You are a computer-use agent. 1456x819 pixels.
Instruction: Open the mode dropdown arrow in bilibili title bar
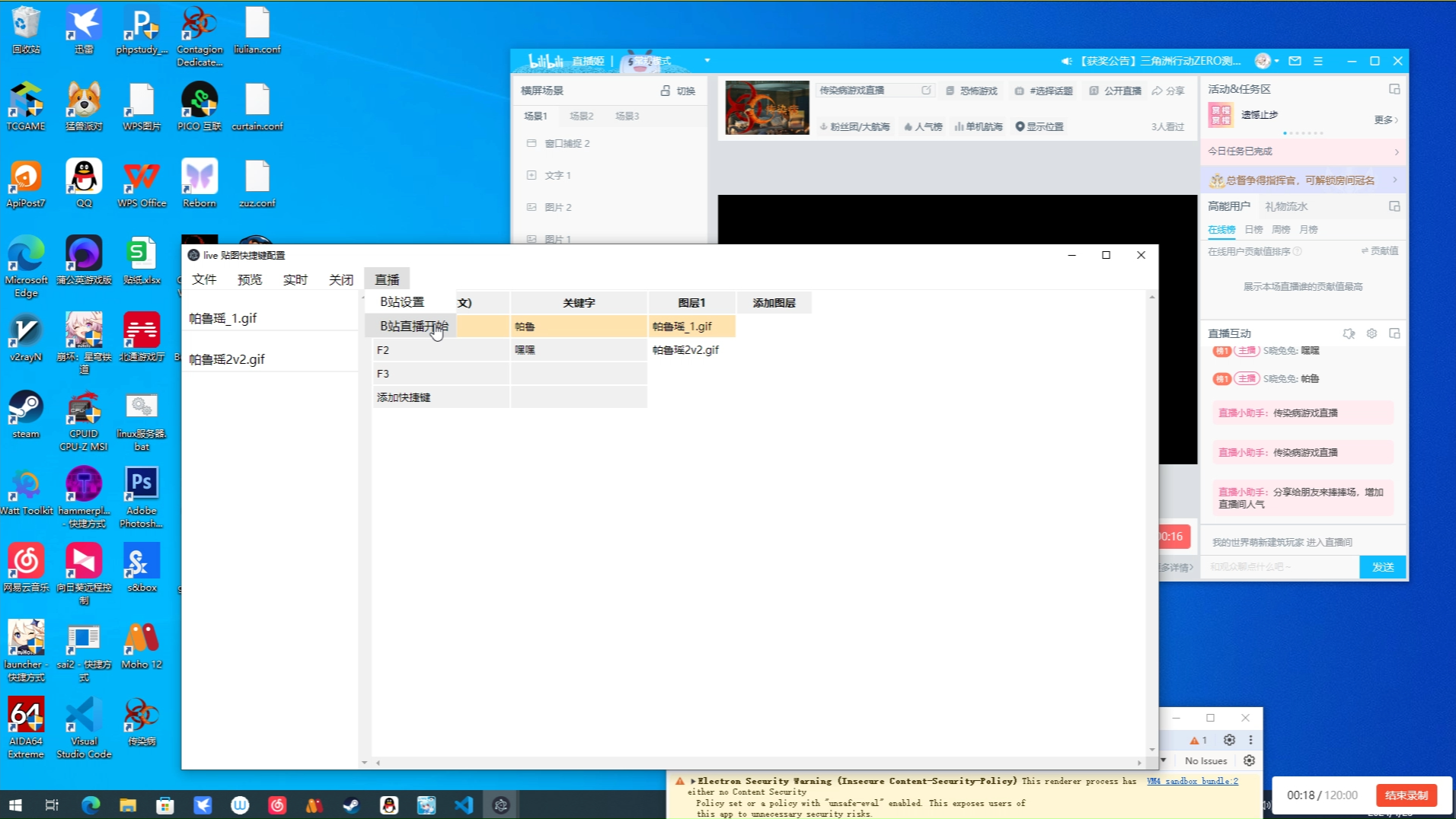[x=707, y=60]
